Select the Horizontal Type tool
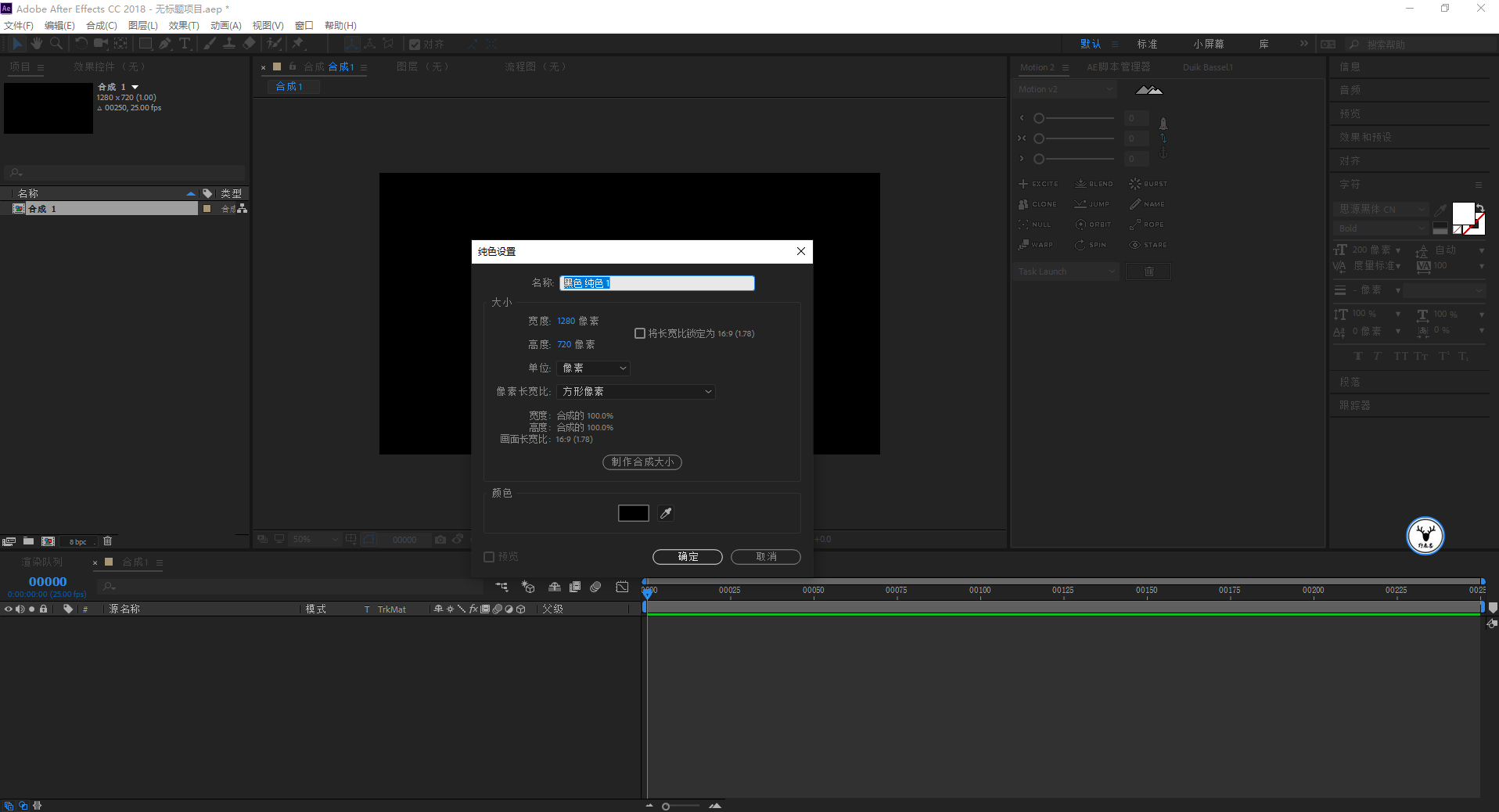Screen dimensions: 1499x812 click(x=185, y=44)
